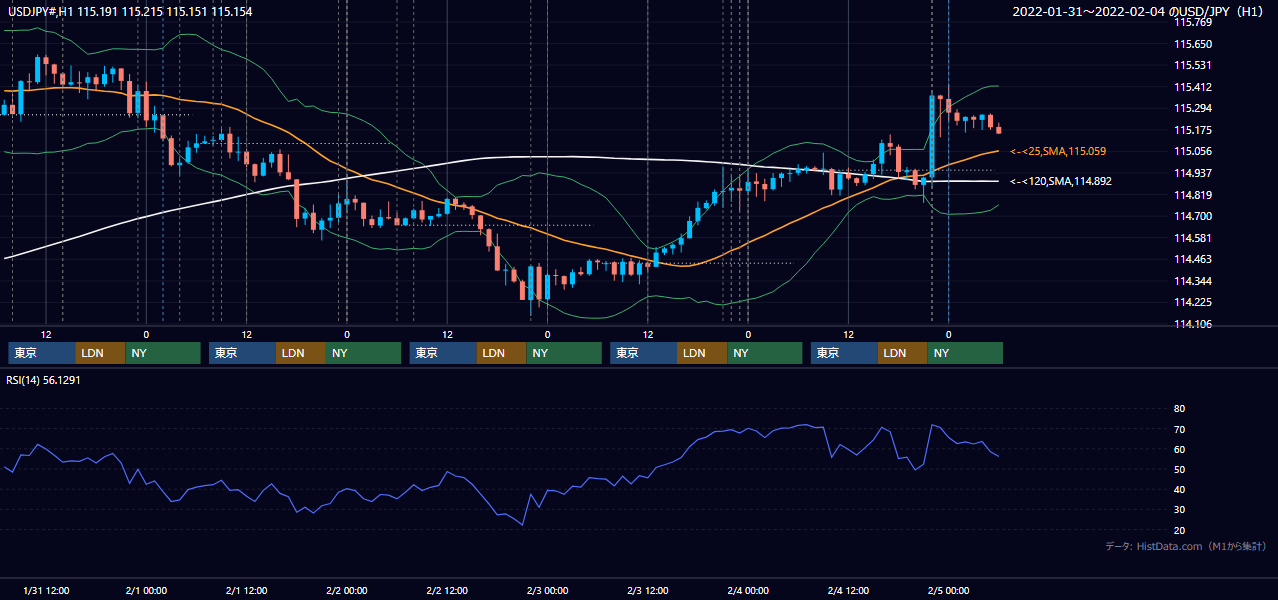Click price axis value 115.650
Image resolution: width=1278 pixels, height=600 pixels.
[1192, 44]
